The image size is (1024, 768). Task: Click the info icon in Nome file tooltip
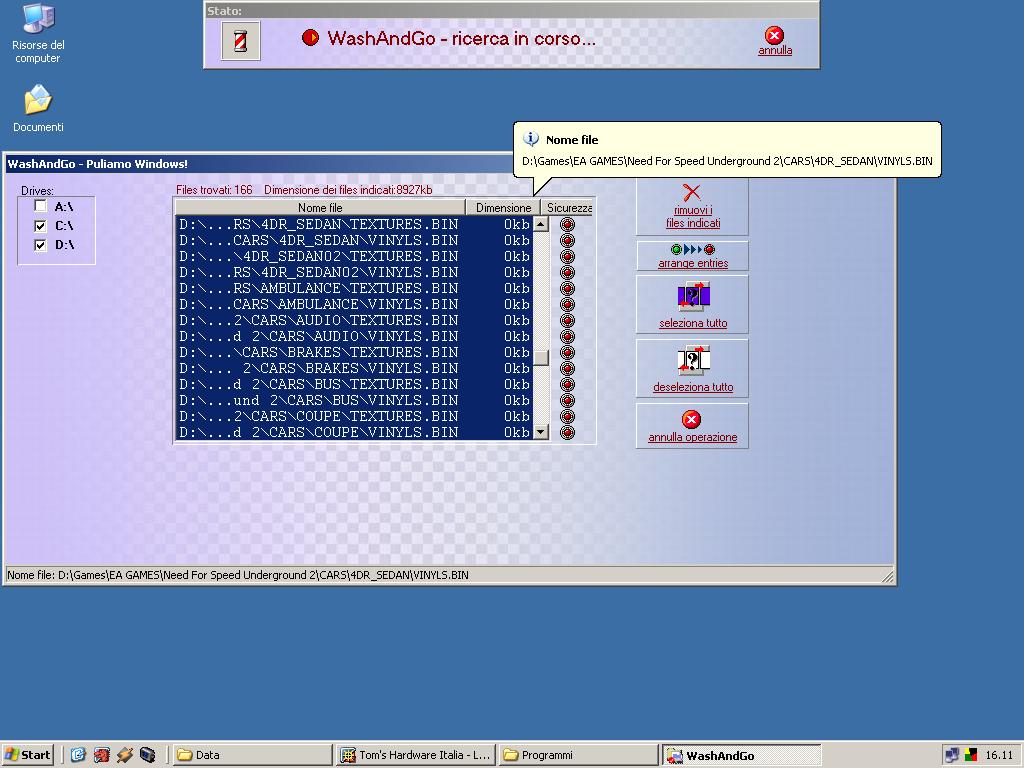point(531,139)
